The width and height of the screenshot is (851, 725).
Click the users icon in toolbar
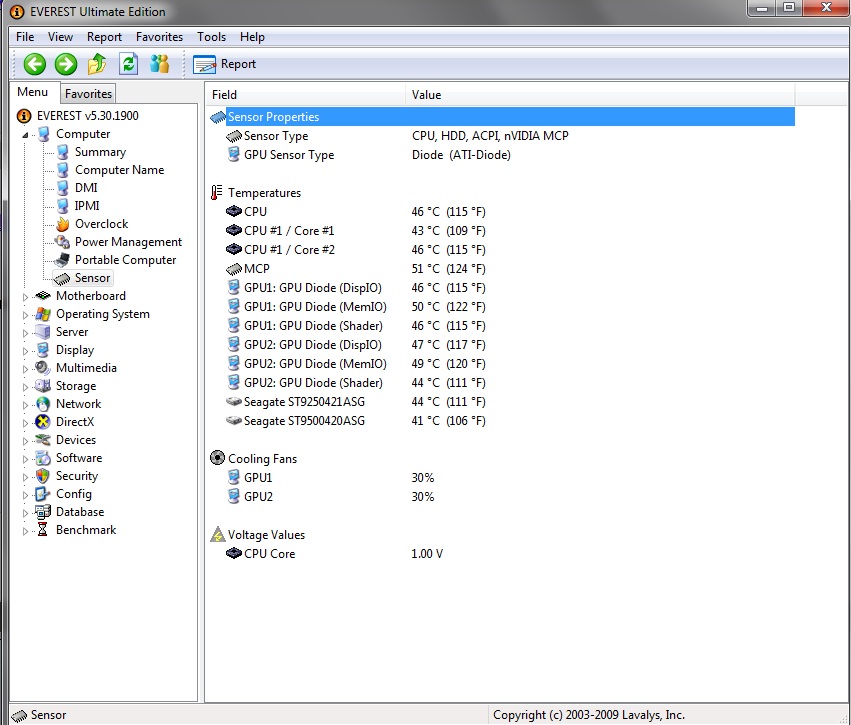click(x=160, y=64)
